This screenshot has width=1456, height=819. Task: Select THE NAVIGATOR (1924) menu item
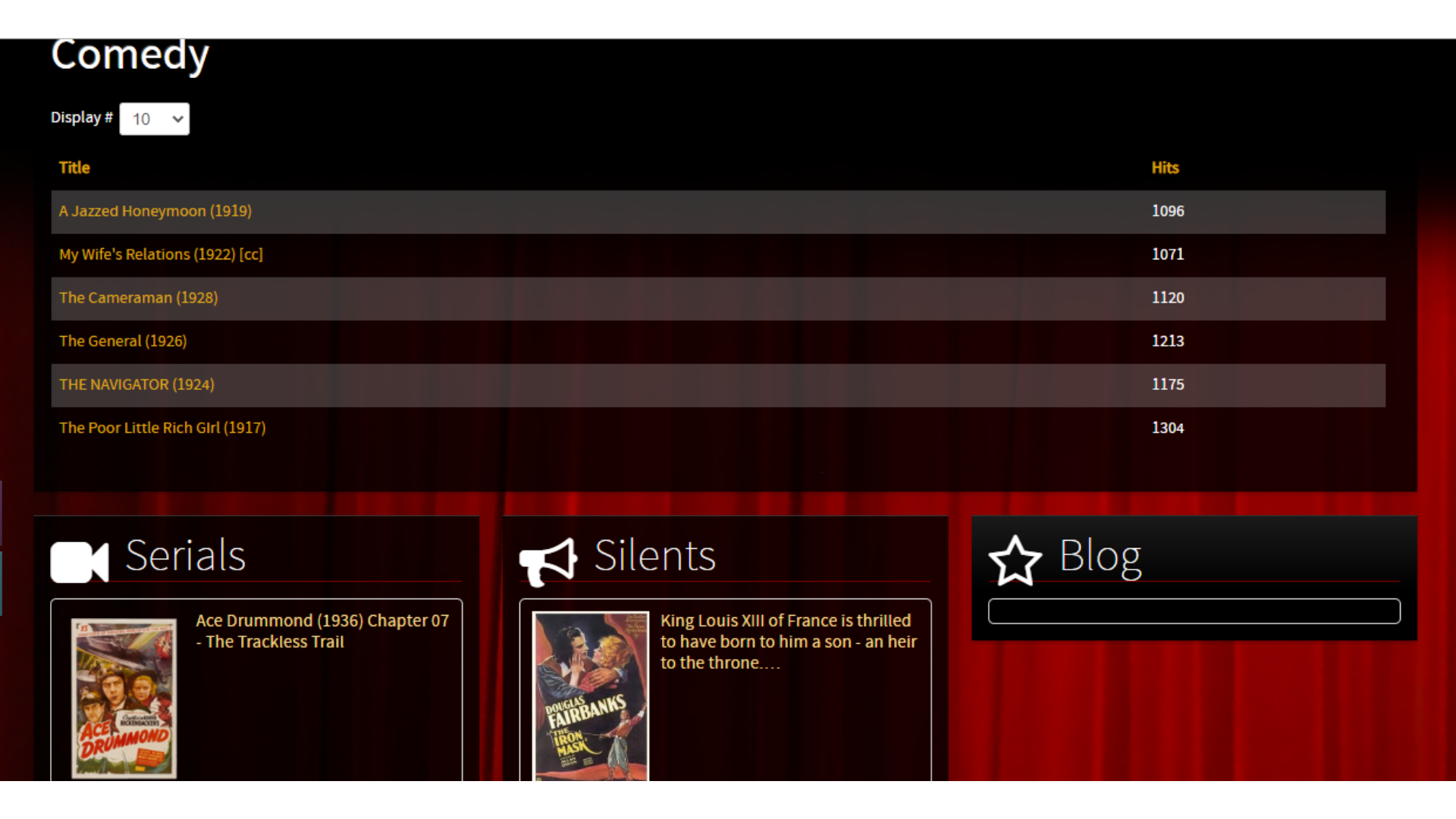pyautogui.click(x=137, y=384)
